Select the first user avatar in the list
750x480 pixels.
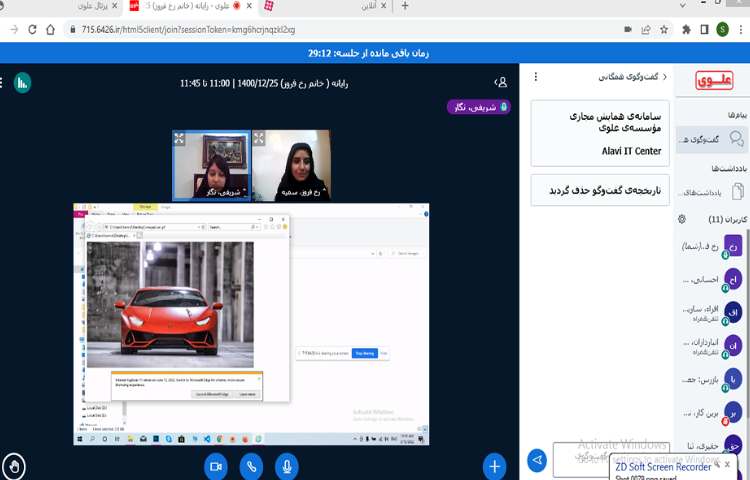pyautogui.click(x=733, y=246)
